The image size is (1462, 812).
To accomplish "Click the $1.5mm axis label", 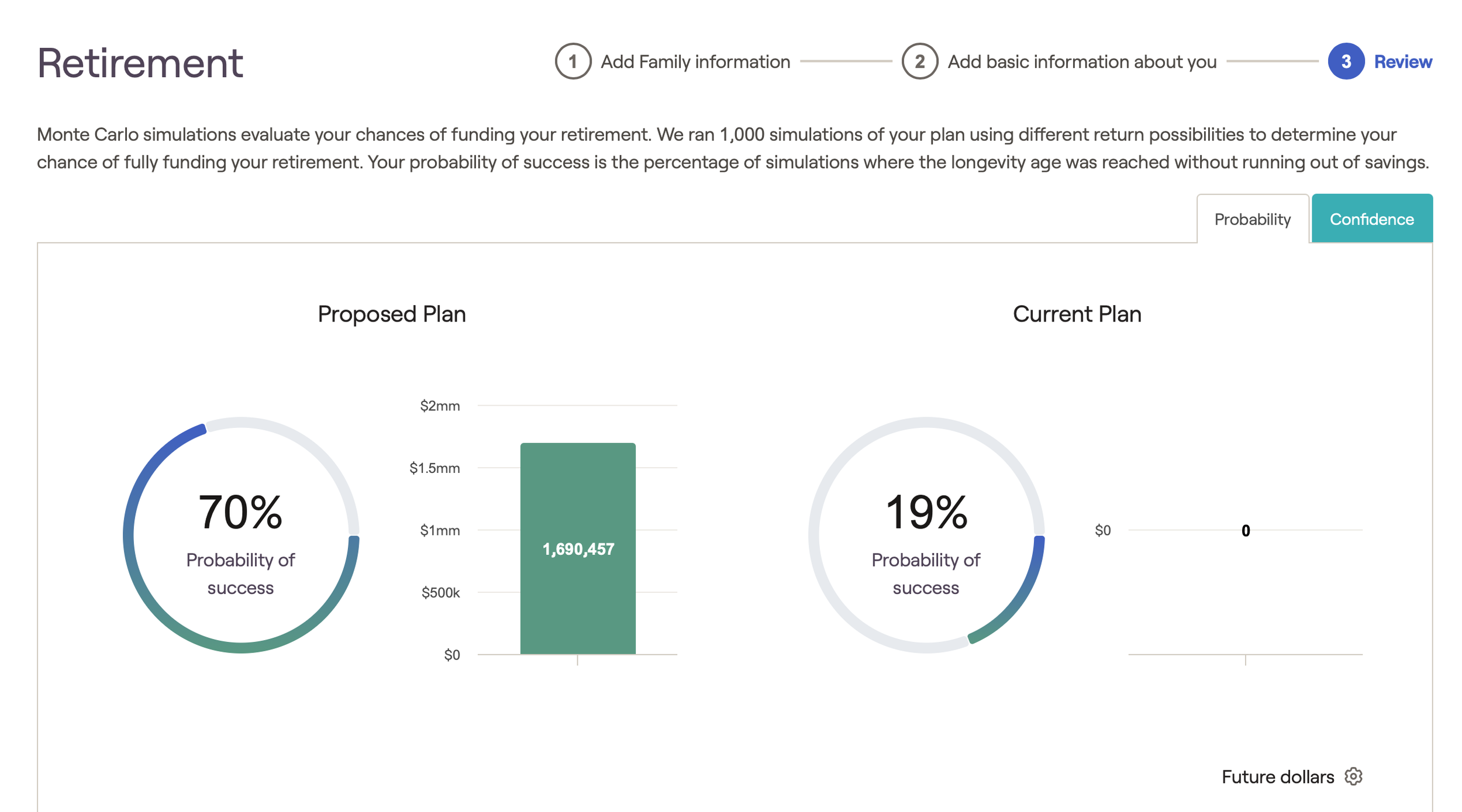I will coord(435,468).
